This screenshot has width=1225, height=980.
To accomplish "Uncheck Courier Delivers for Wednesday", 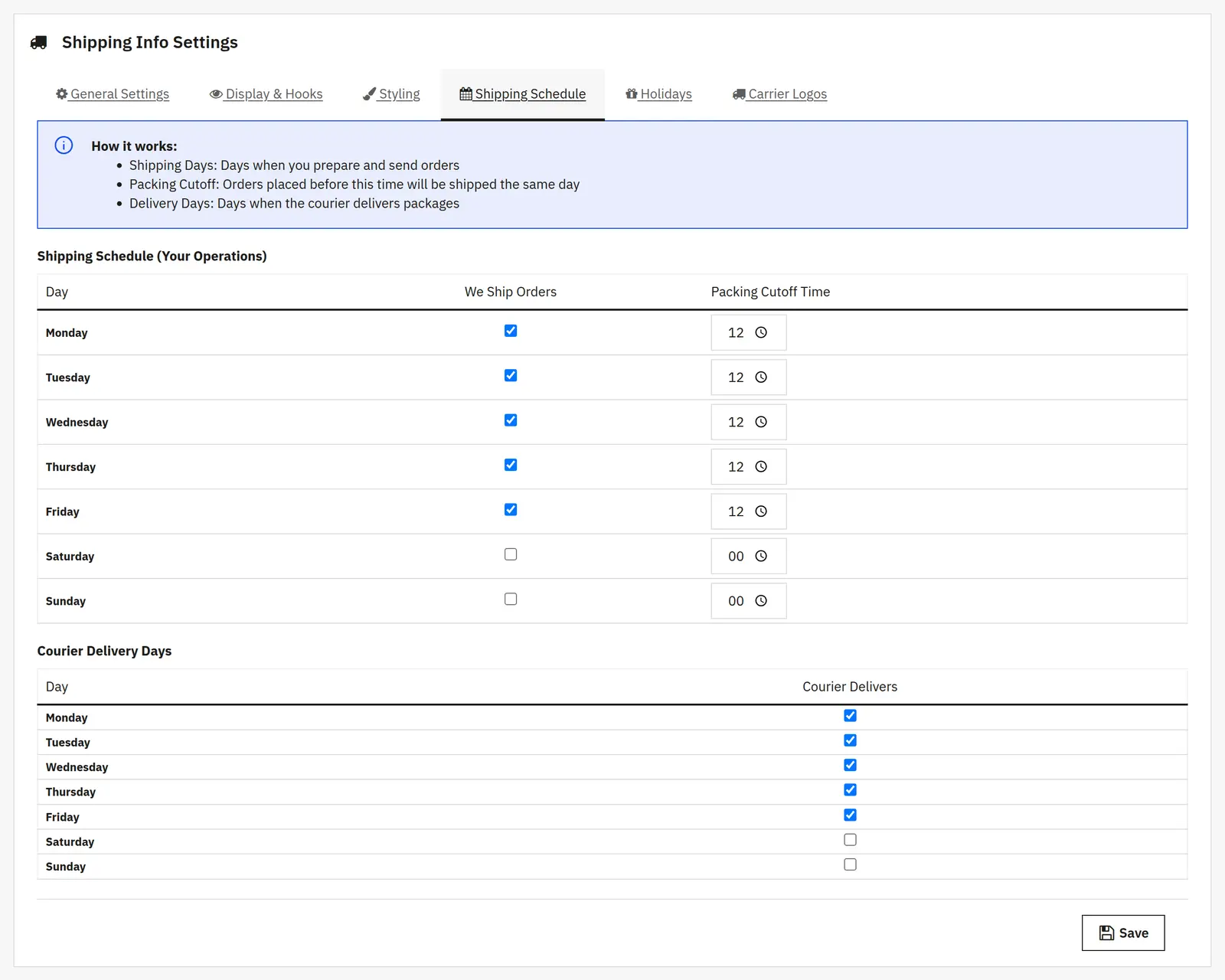I will click(850, 765).
